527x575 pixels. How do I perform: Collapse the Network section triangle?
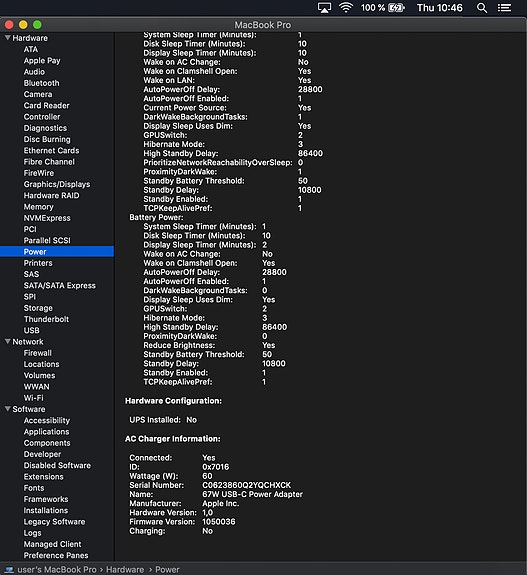(x=7, y=341)
